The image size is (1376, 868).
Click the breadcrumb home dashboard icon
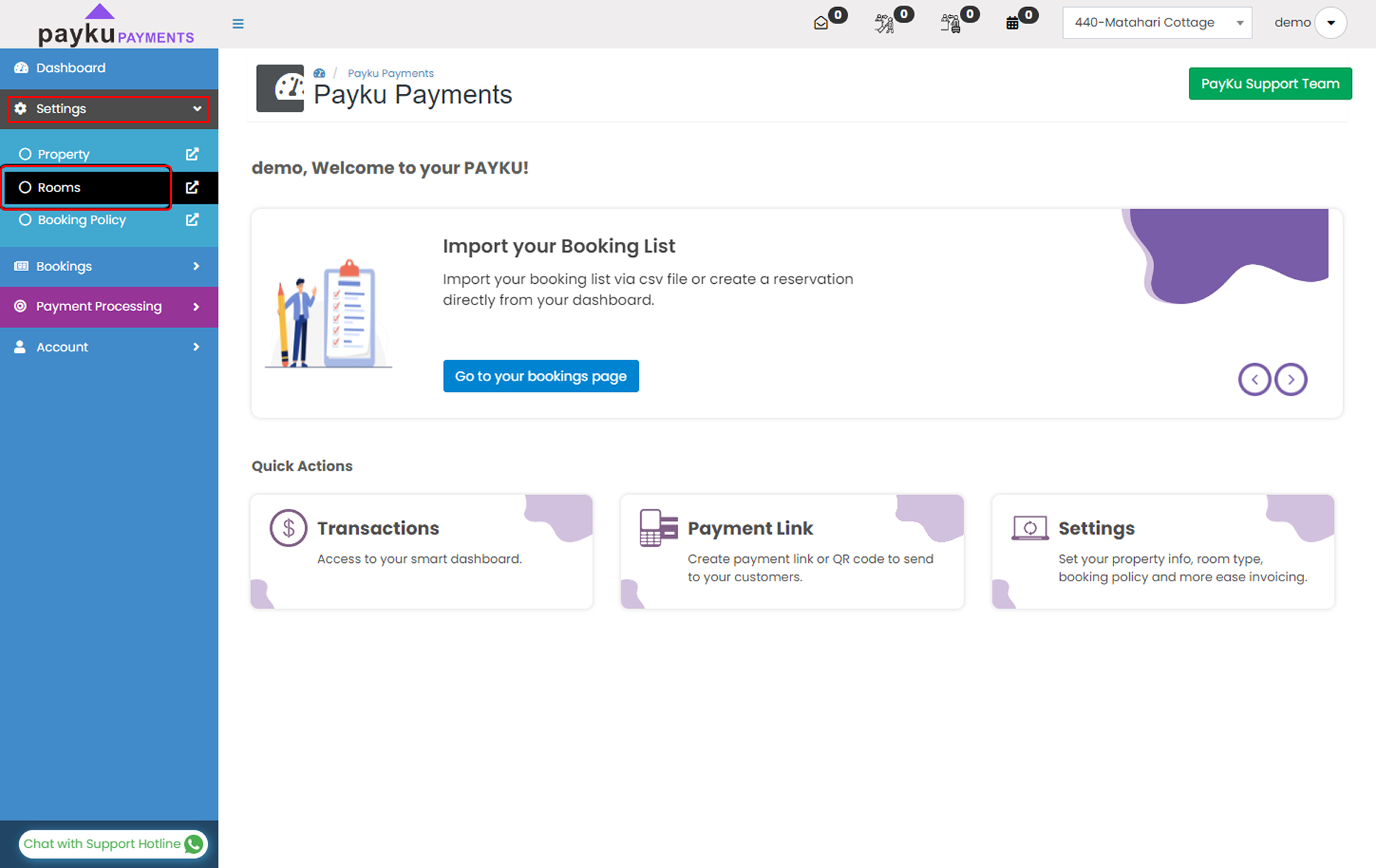tap(319, 73)
